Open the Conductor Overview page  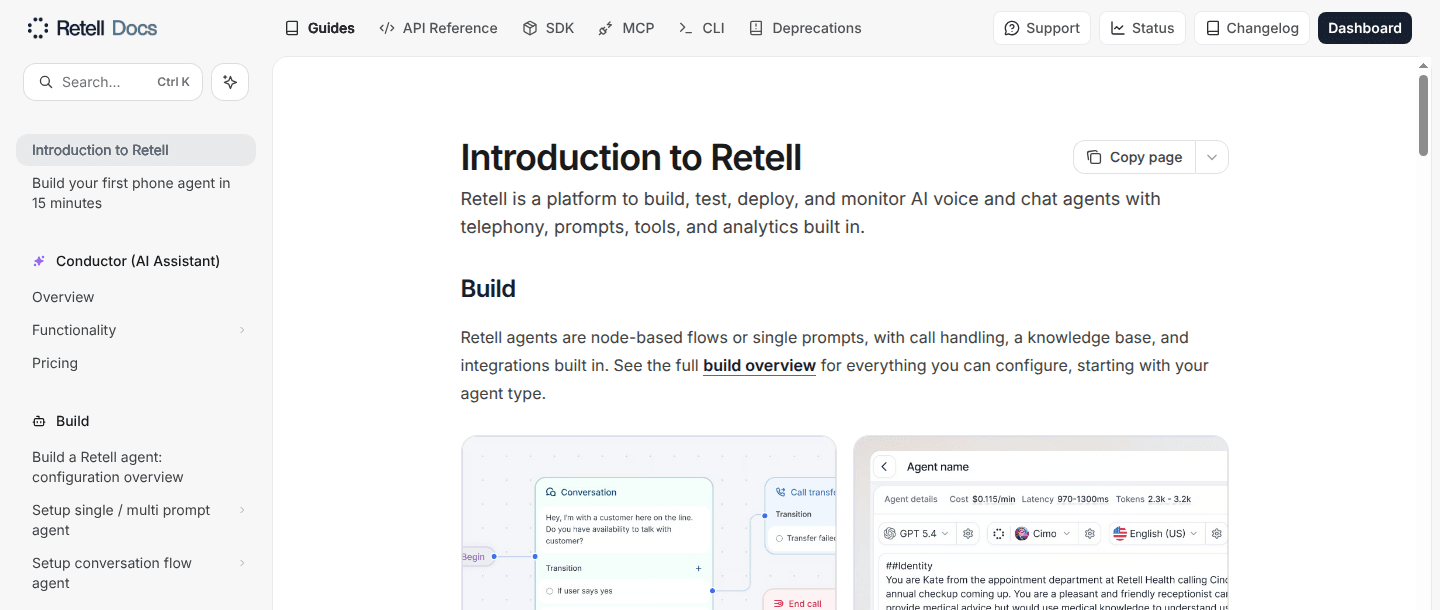pos(136,297)
